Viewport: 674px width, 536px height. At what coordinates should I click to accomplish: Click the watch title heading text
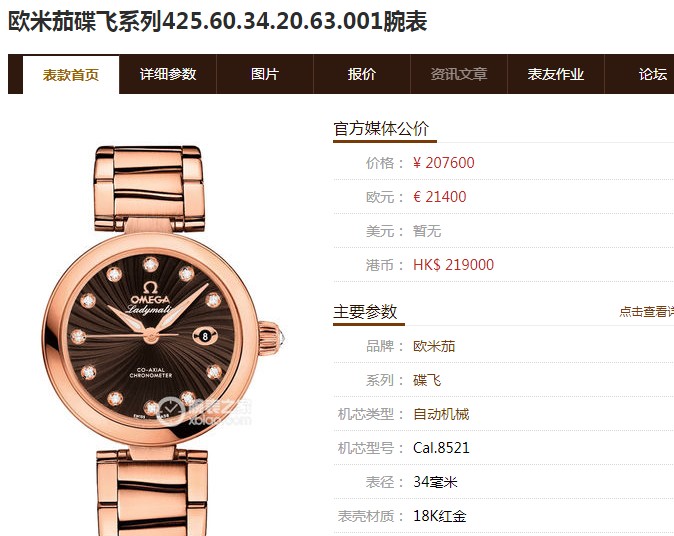click(x=218, y=21)
